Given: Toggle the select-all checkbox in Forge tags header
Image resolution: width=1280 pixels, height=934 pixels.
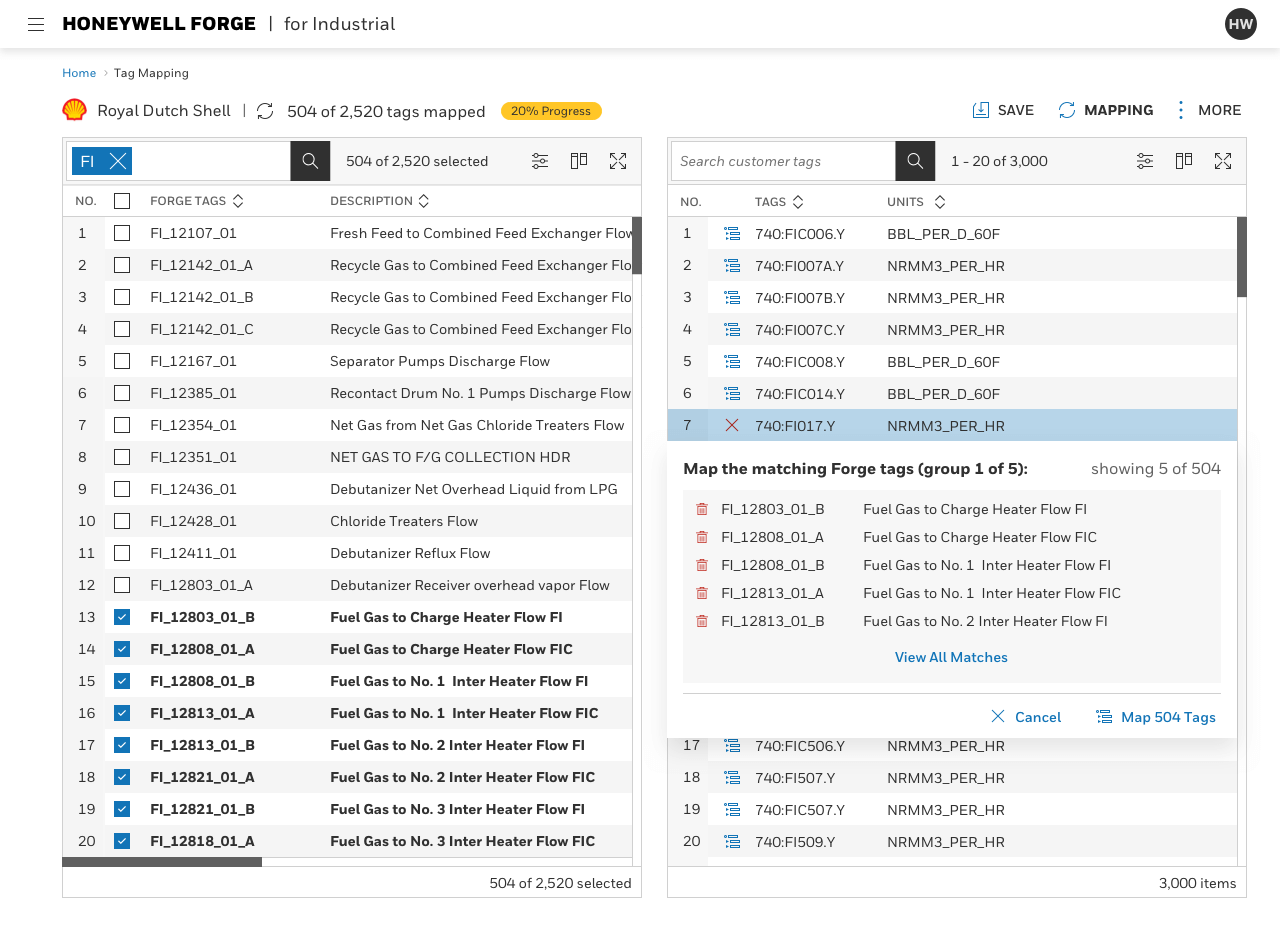Looking at the screenshot, I should point(122,201).
